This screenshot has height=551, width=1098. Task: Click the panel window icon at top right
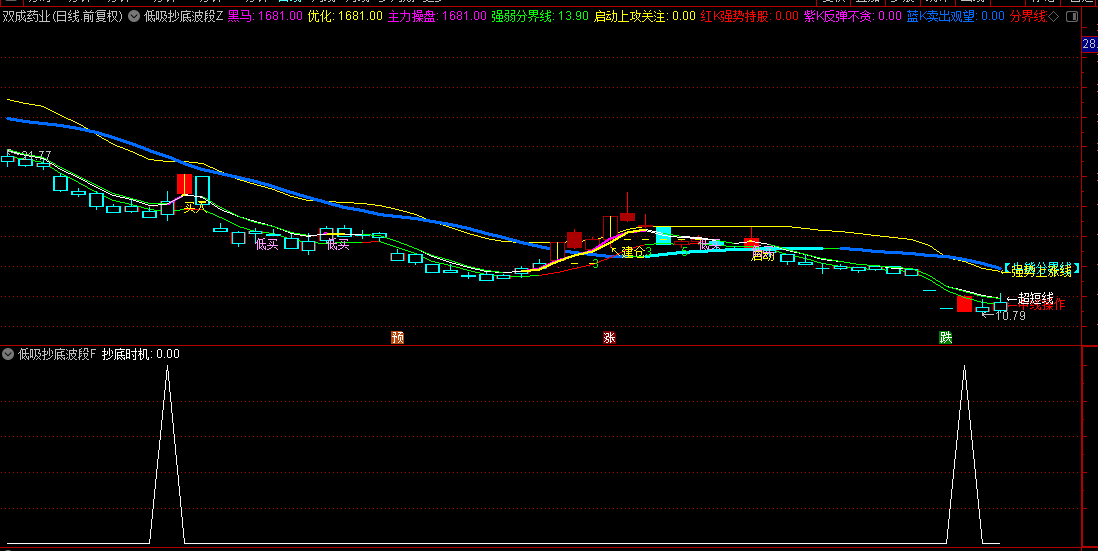coord(1072,16)
